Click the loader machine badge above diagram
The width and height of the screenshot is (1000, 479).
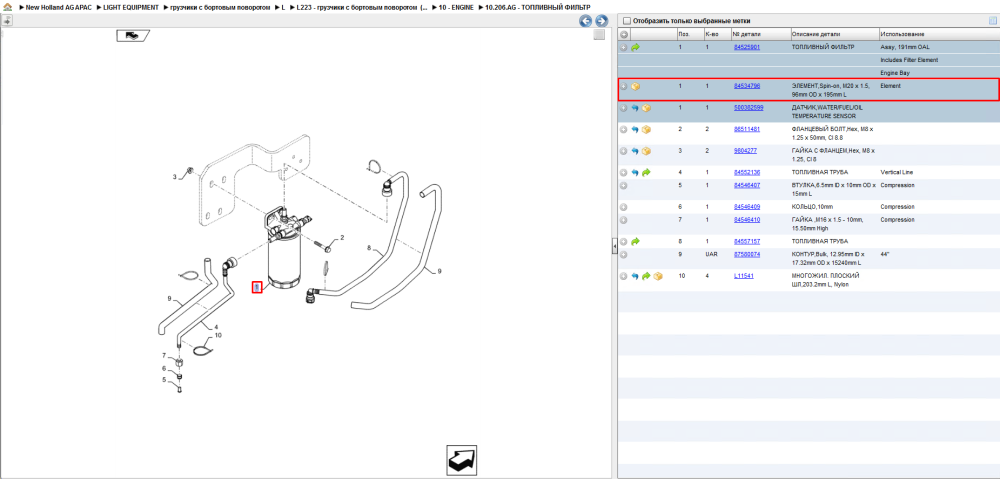click(132, 35)
